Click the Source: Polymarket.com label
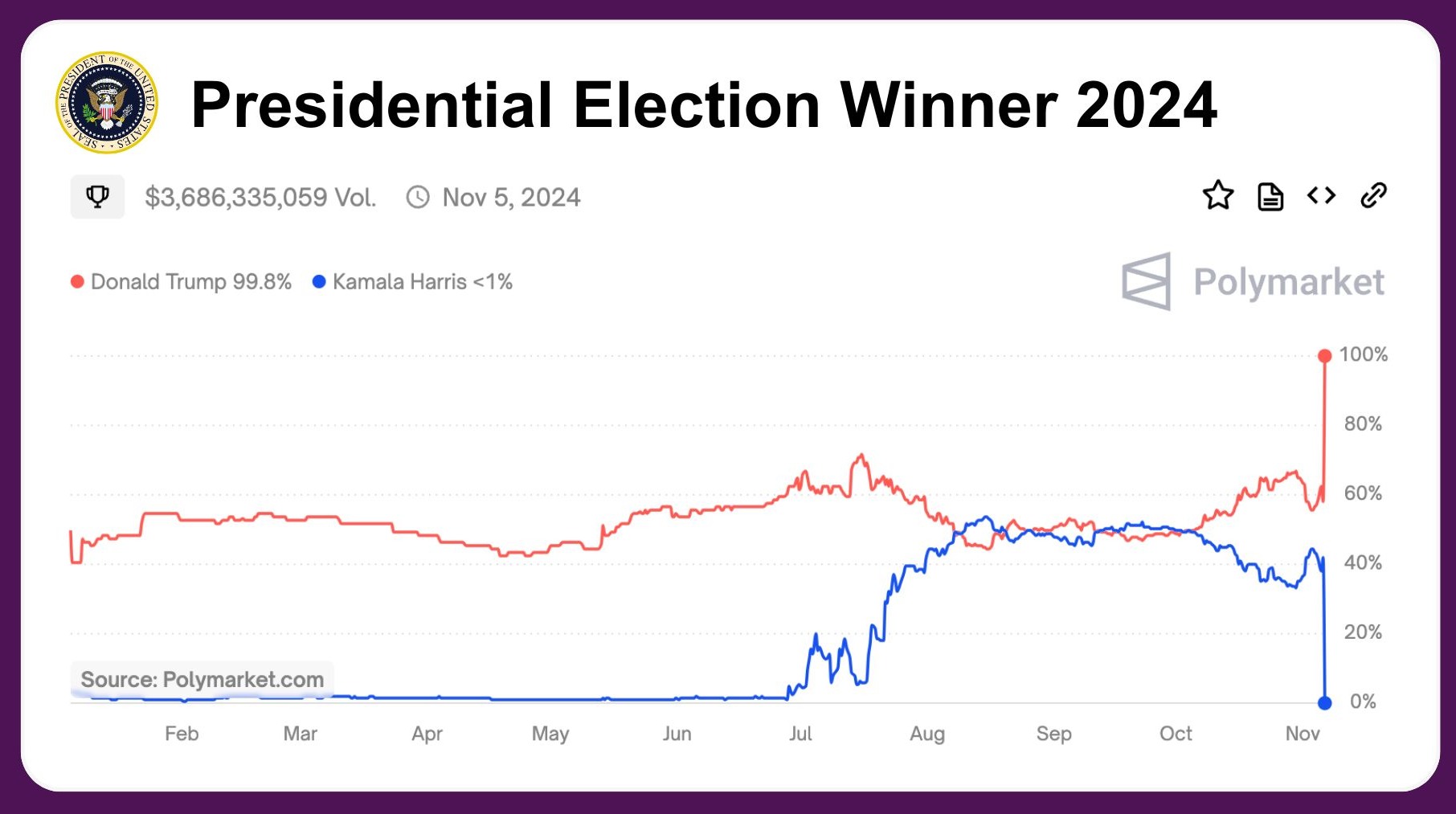Image resolution: width=1456 pixels, height=814 pixels. (203, 679)
